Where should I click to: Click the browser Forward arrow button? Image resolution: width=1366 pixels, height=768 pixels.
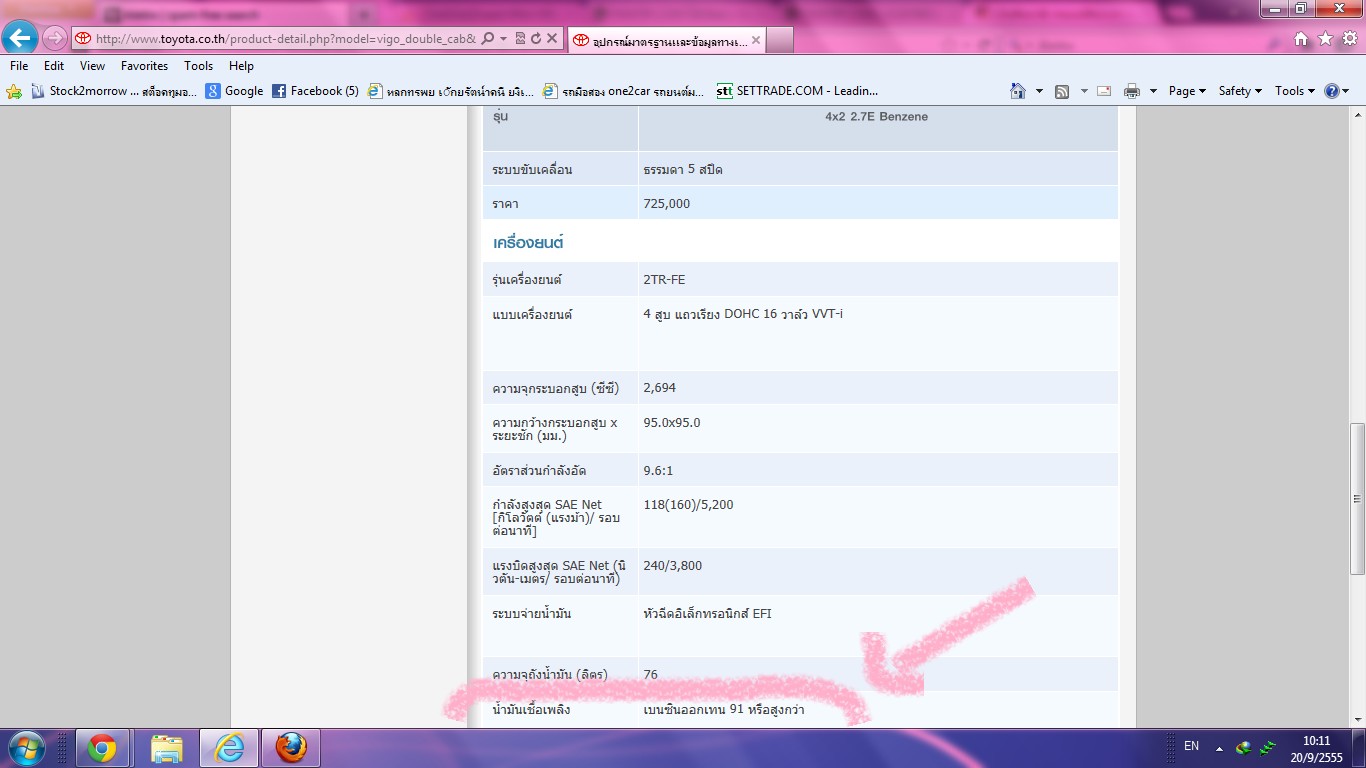55,39
